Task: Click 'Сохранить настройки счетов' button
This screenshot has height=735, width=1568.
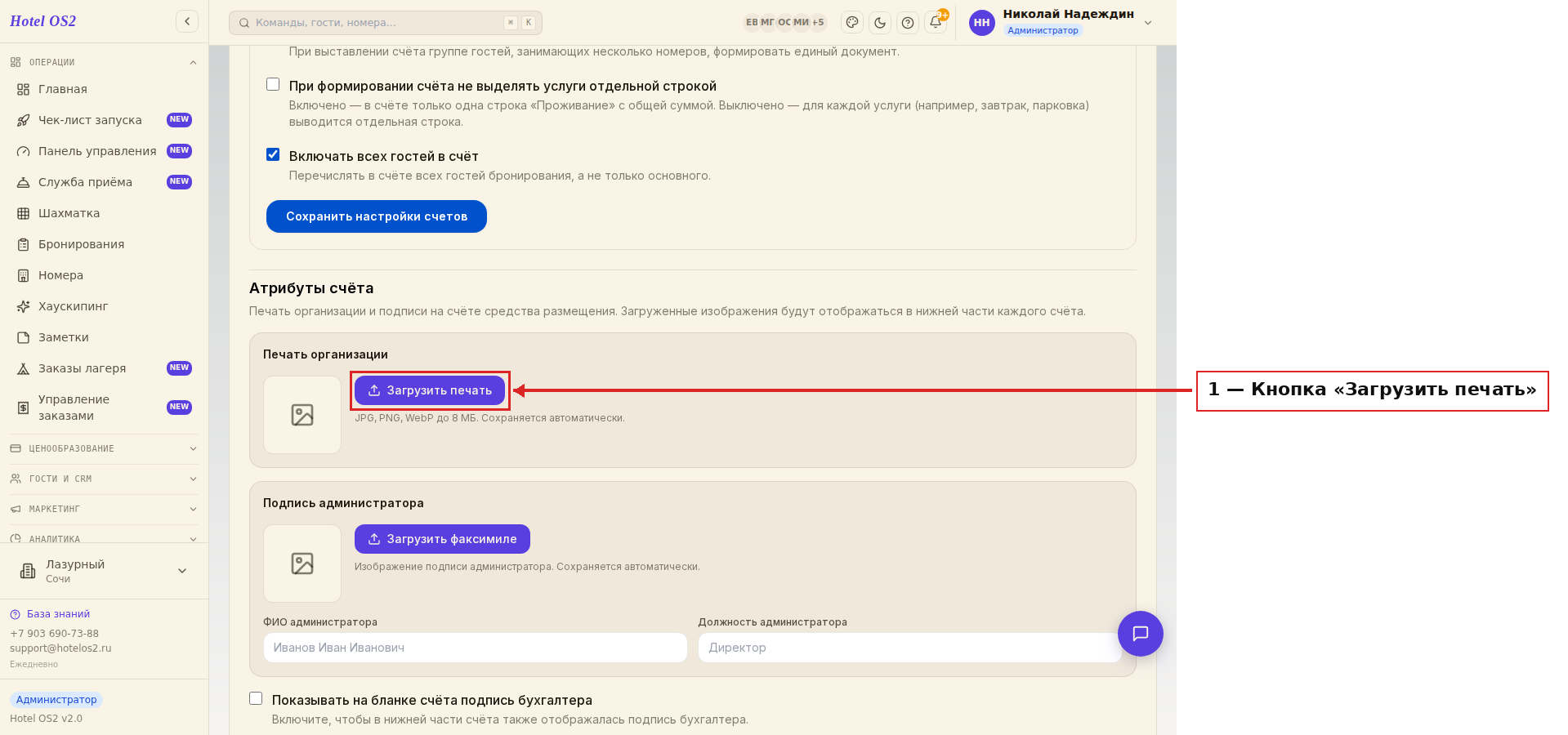Action: pyautogui.click(x=377, y=216)
